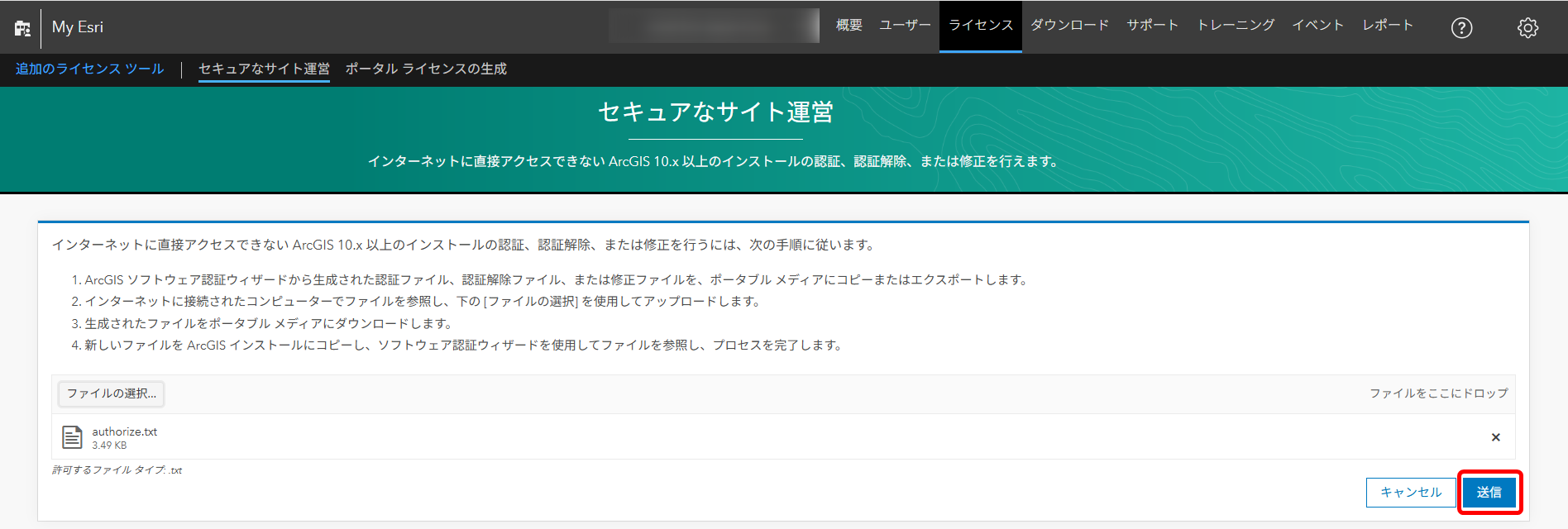Remove authorize.txt with the X icon

[1495, 437]
